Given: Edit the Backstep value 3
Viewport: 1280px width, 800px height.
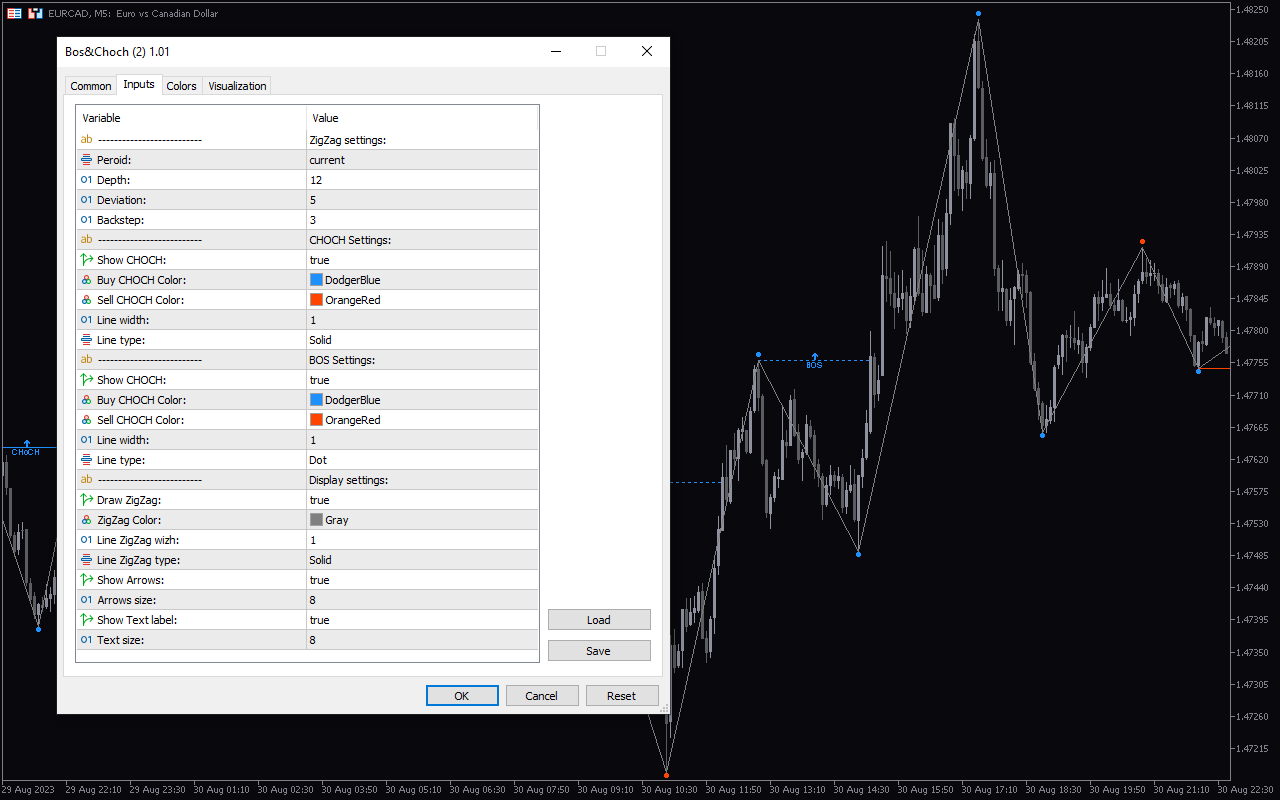Looking at the screenshot, I should click(x=422, y=220).
